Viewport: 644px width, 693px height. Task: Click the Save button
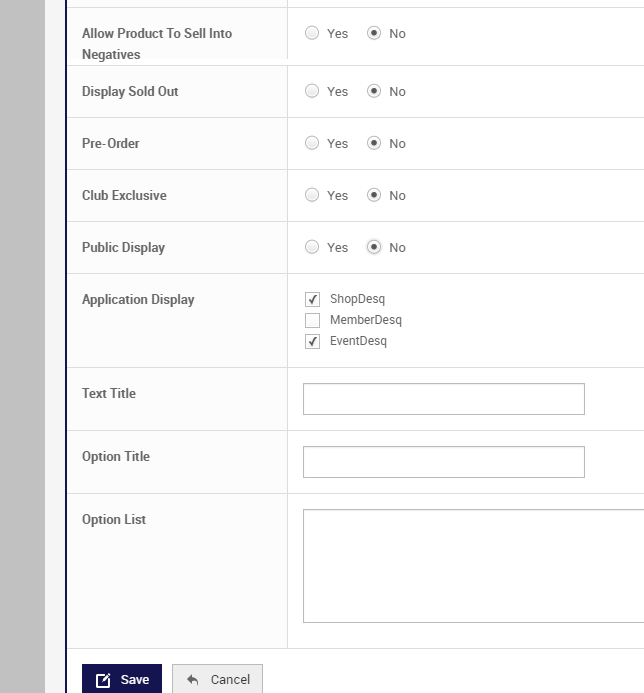tap(122, 679)
